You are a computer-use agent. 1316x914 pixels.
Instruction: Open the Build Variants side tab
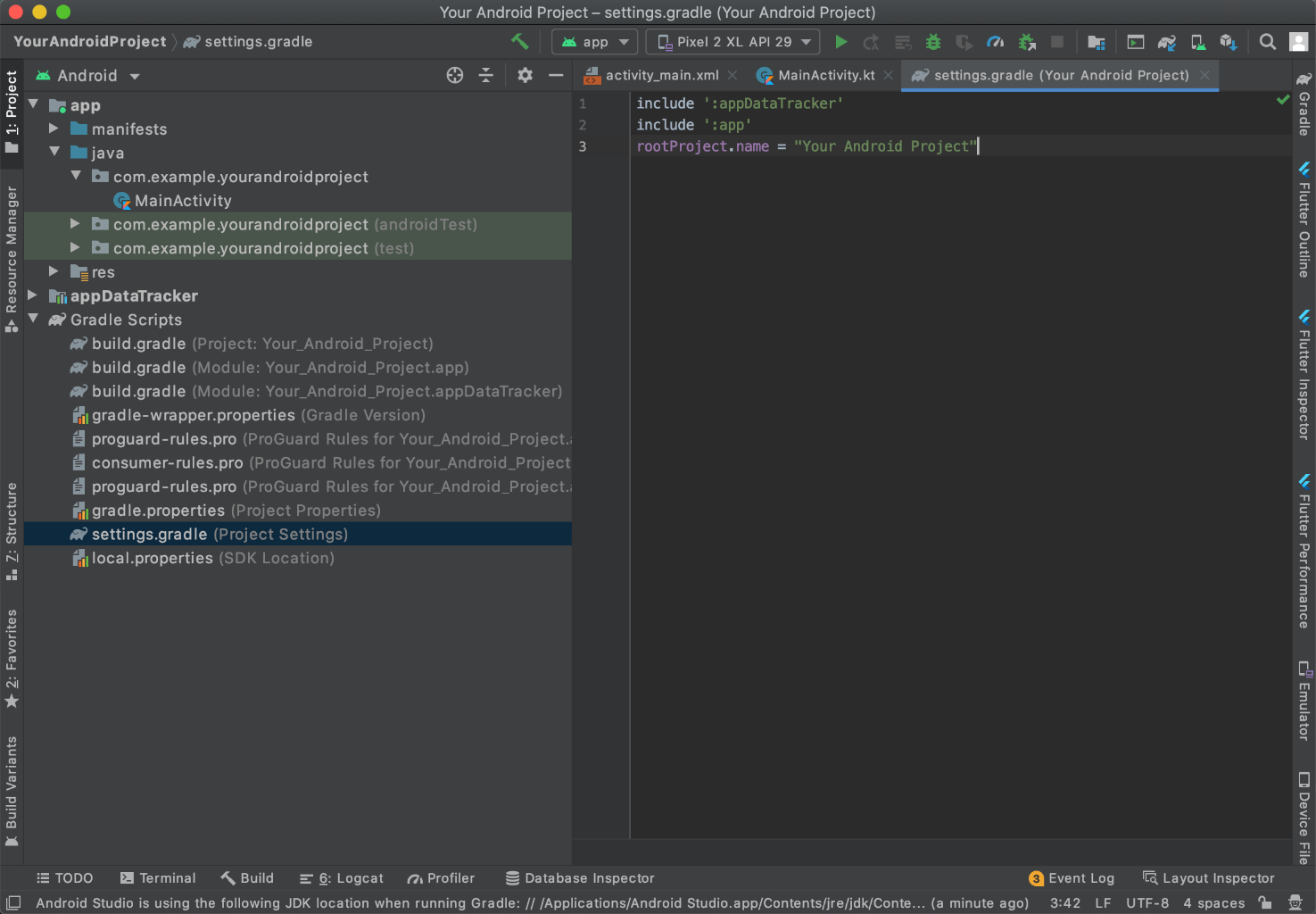[x=12, y=791]
